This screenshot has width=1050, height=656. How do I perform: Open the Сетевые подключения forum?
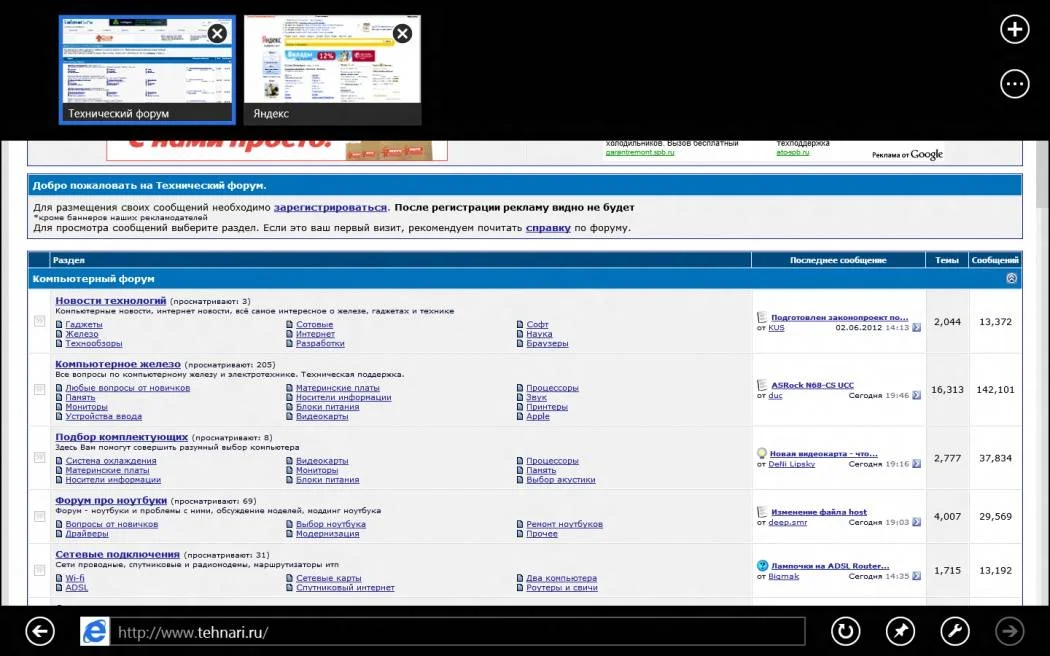(117, 554)
